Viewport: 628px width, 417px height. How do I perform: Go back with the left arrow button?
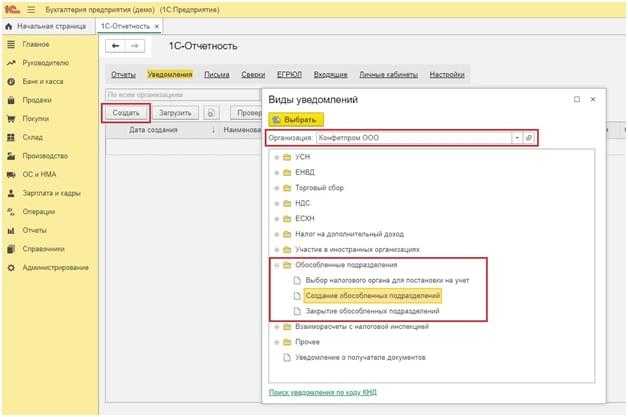115,46
